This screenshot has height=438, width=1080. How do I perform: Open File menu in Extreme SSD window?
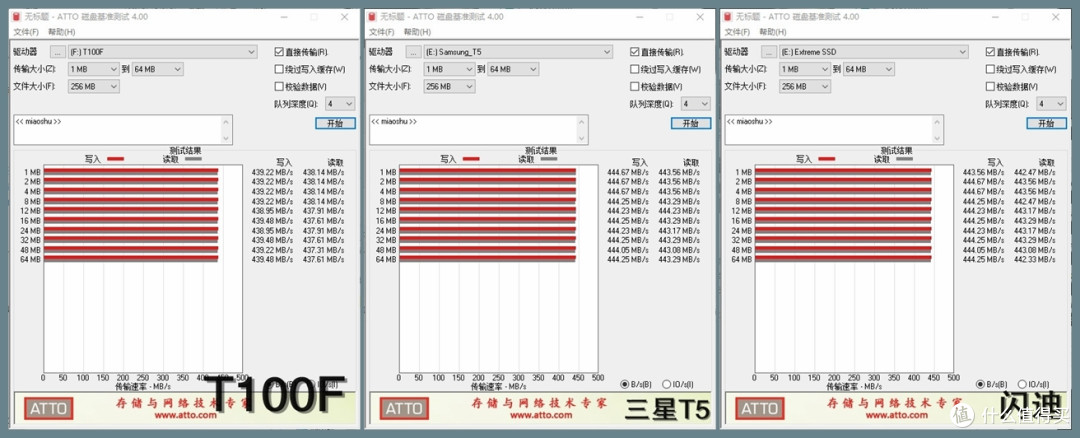(x=737, y=32)
